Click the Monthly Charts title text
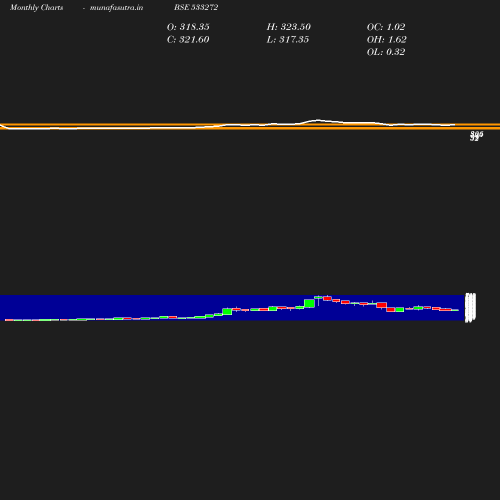This screenshot has width=500, height=500. (36, 7)
